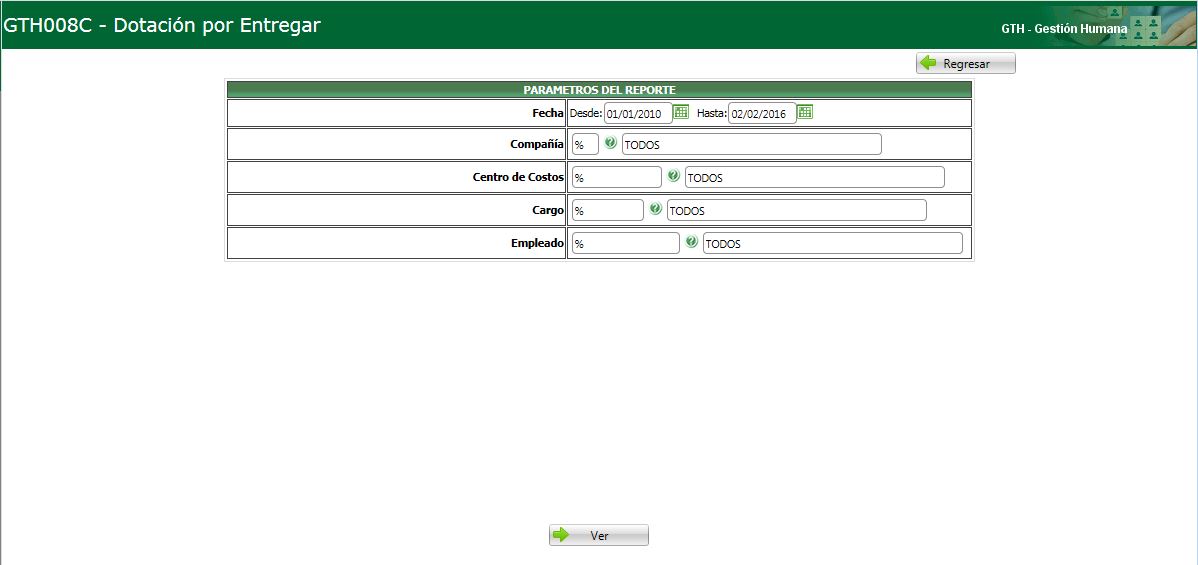Open calendar picker for Hasta date

[805, 112]
